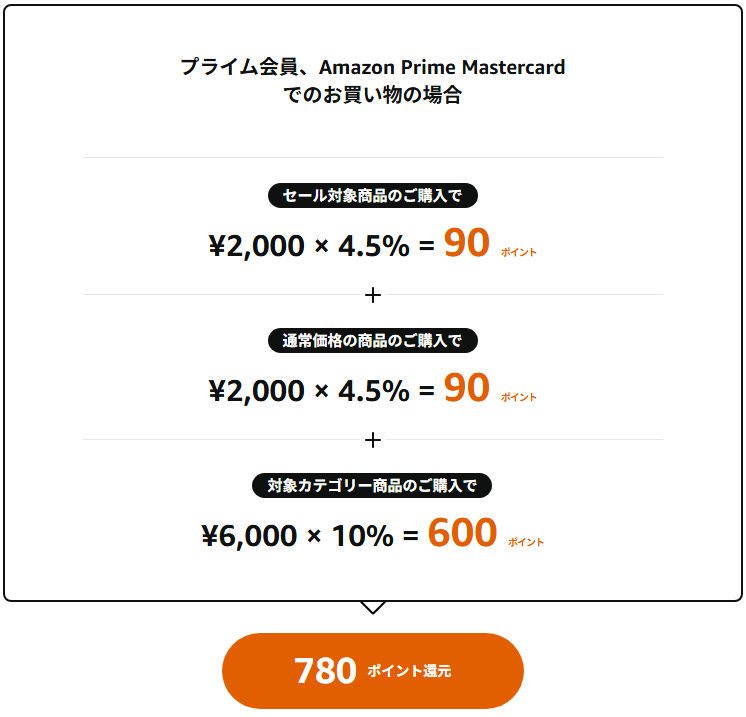Click the ポイント還元 text in orange button

409,671
